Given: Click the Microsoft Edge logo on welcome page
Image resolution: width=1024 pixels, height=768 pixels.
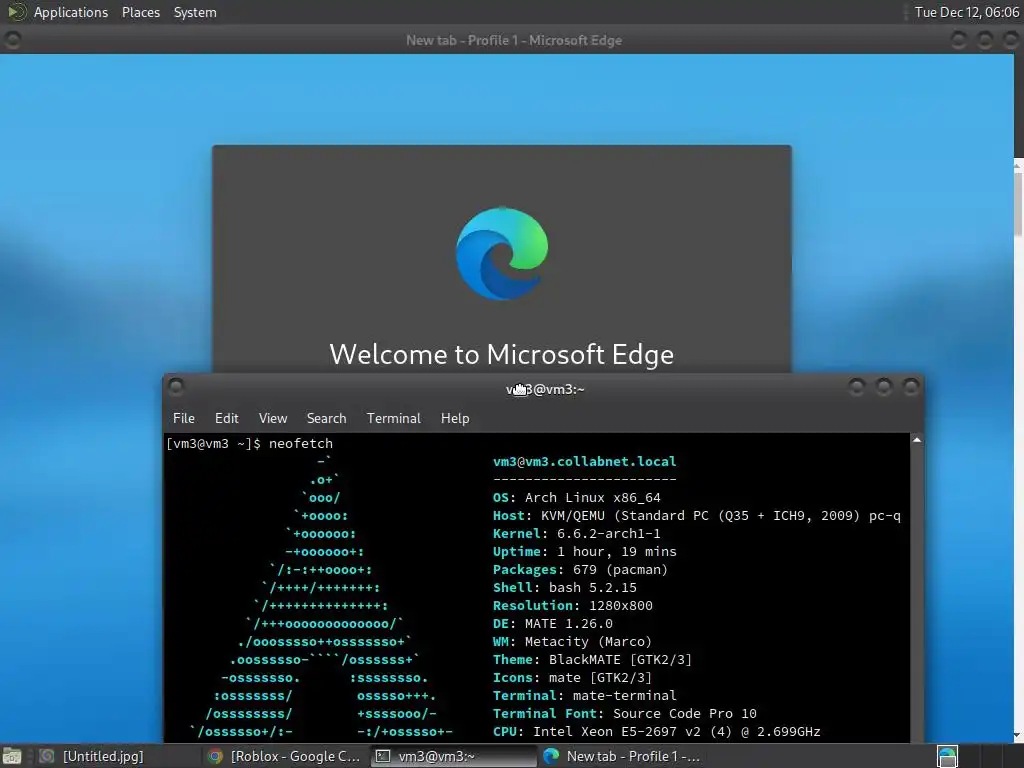Looking at the screenshot, I should click(502, 253).
